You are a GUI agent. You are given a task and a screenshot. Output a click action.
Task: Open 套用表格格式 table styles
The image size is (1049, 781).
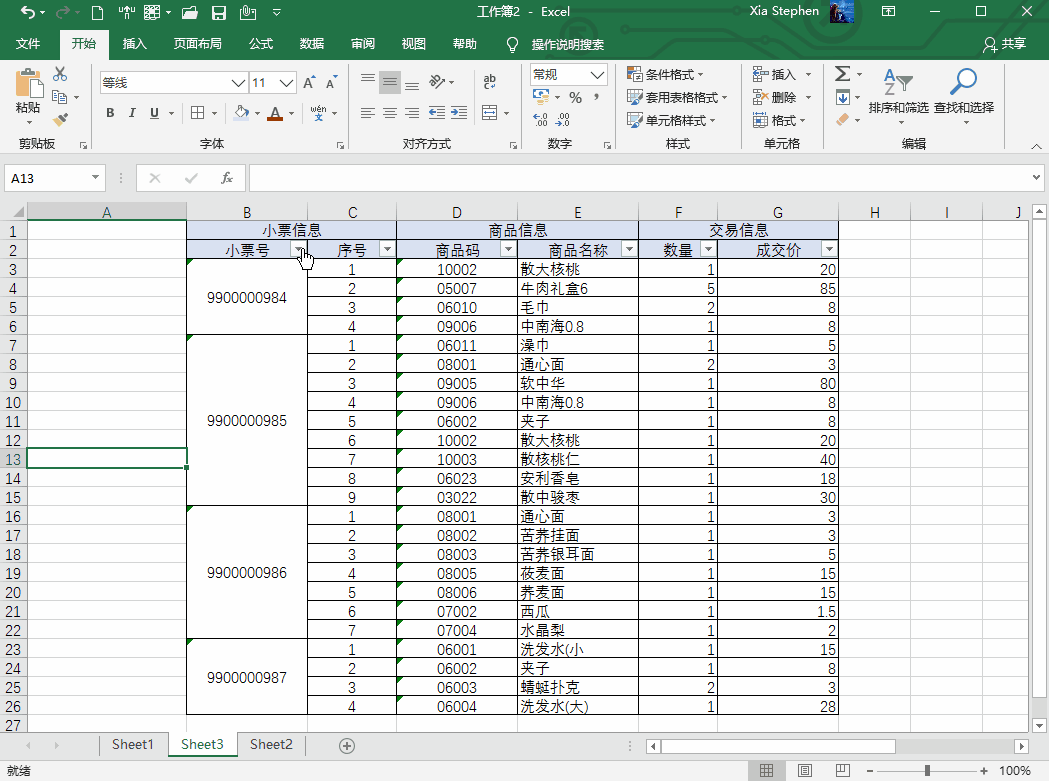click(x=677, y=98)
